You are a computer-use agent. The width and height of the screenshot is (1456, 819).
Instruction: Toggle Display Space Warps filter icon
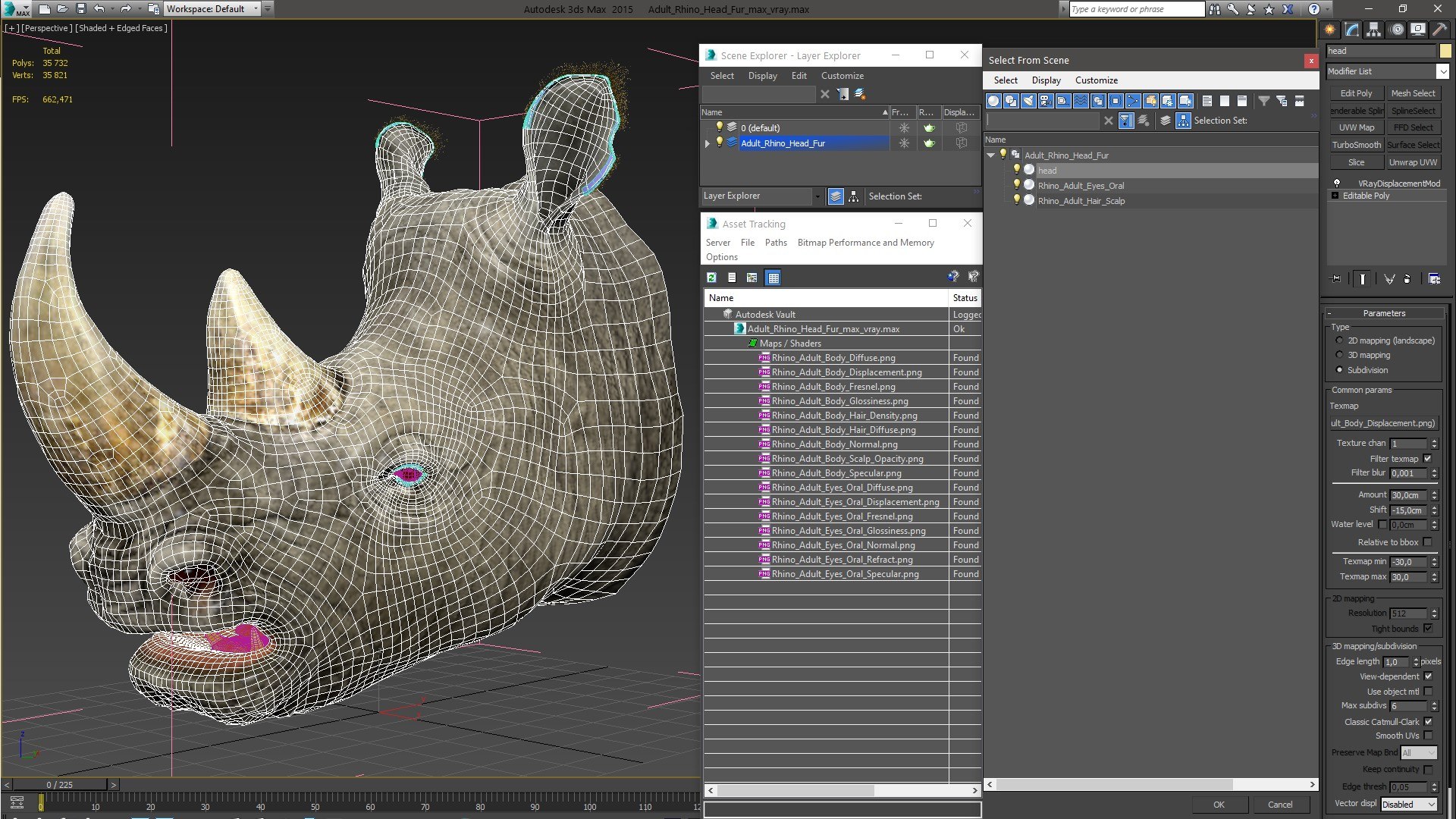(1081, 101)
